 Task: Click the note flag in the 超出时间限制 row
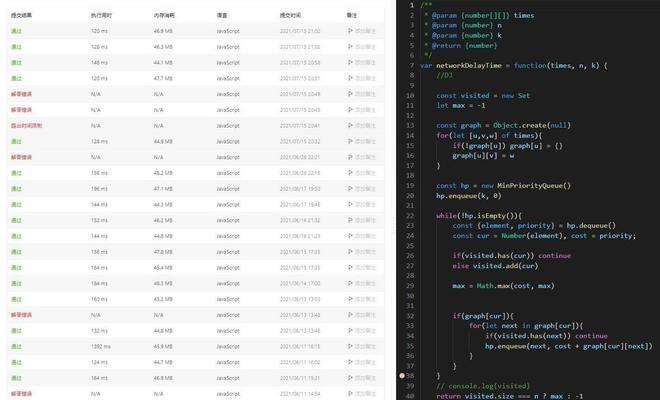[x=350, y=125]
